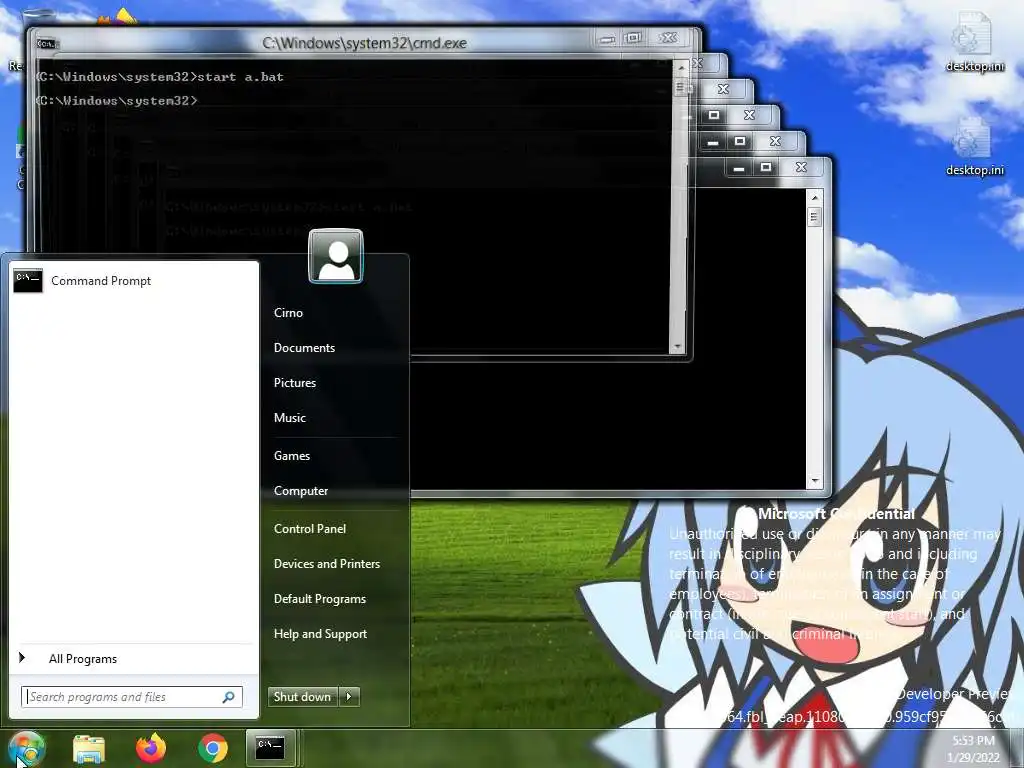This screenshot has height=768, width=1024.
Task: Click the search magnifier icon
Action: (x=229, y=697)
